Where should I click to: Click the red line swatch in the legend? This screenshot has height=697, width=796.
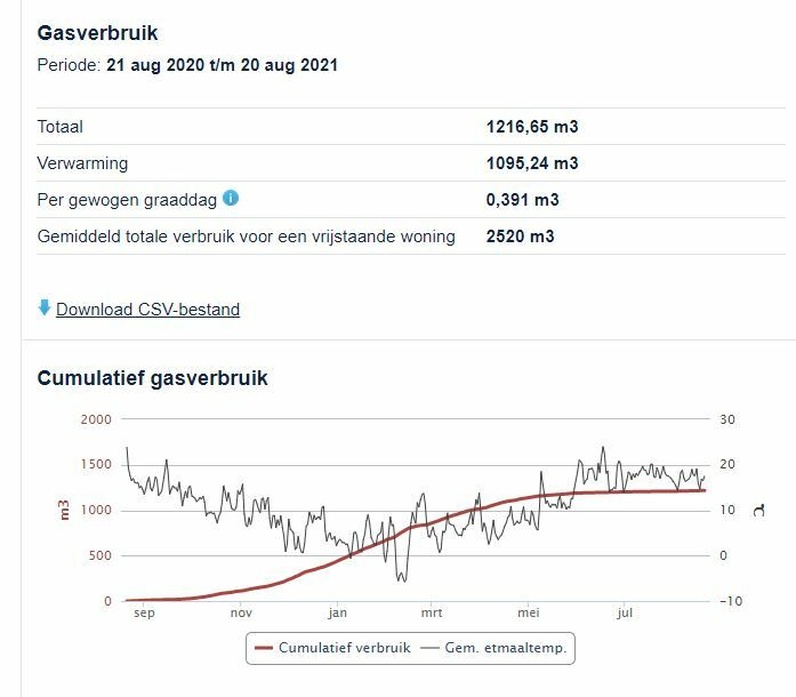(264, 648)
